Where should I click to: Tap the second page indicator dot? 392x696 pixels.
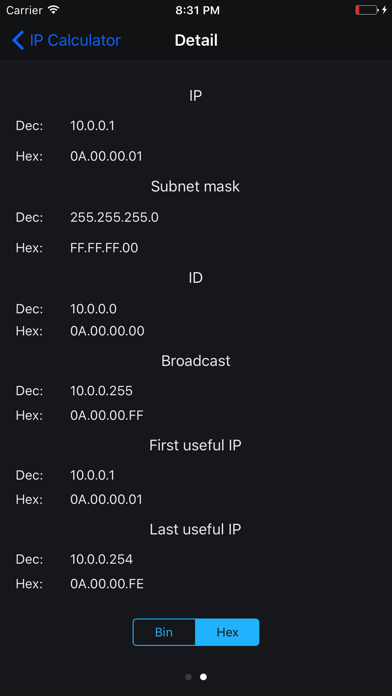pyautogui.click(x=203, y=677)
